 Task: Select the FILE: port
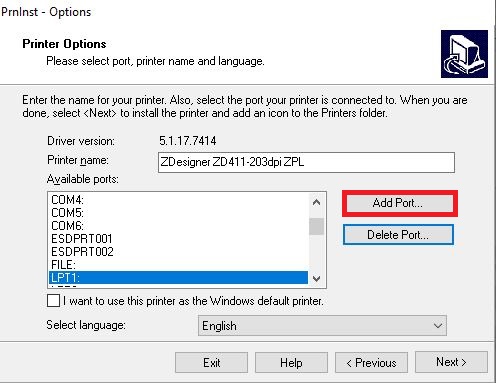click(x=178, y=265)
